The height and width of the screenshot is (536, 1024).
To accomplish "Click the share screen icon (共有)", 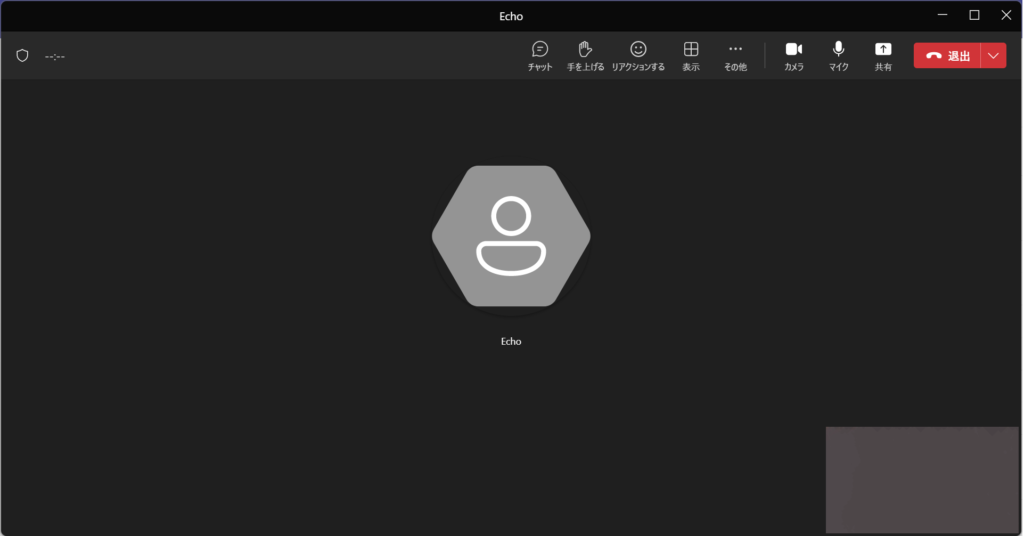I will click(883, 55).
